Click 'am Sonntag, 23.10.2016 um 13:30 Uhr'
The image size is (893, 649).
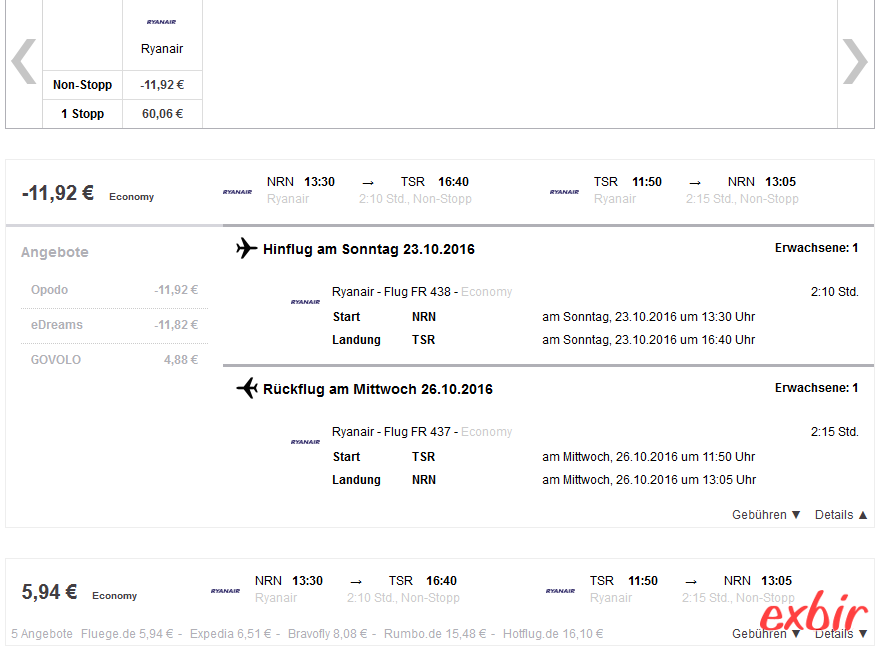tap(649, 317)
